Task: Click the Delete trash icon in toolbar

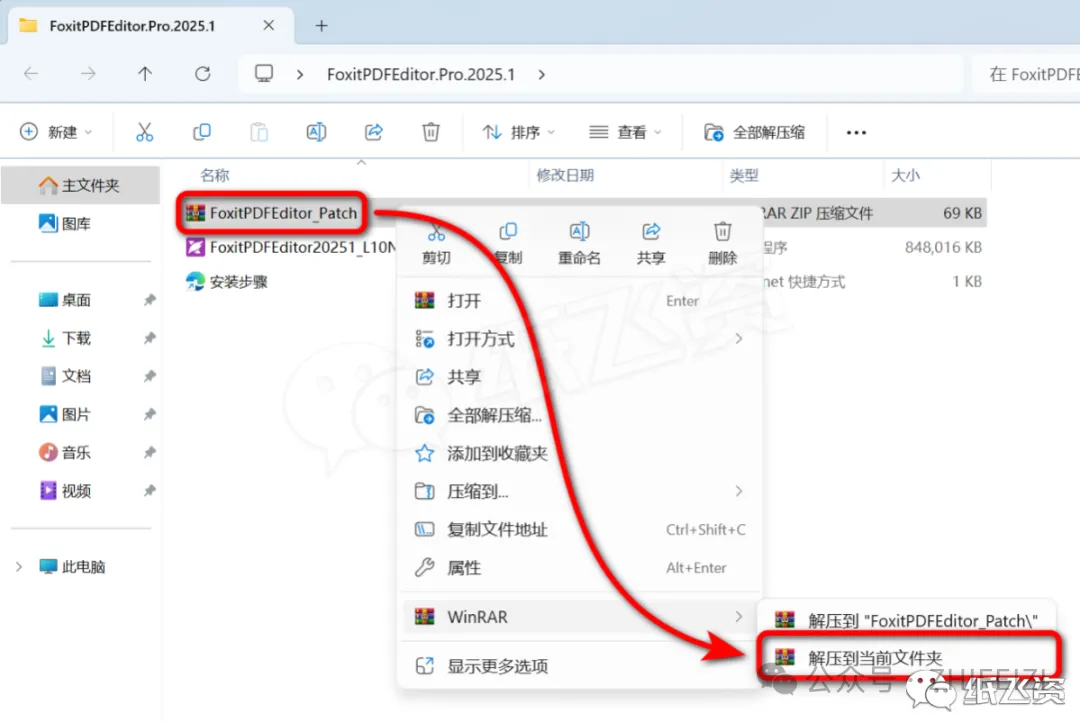Action: pos(430,132)
